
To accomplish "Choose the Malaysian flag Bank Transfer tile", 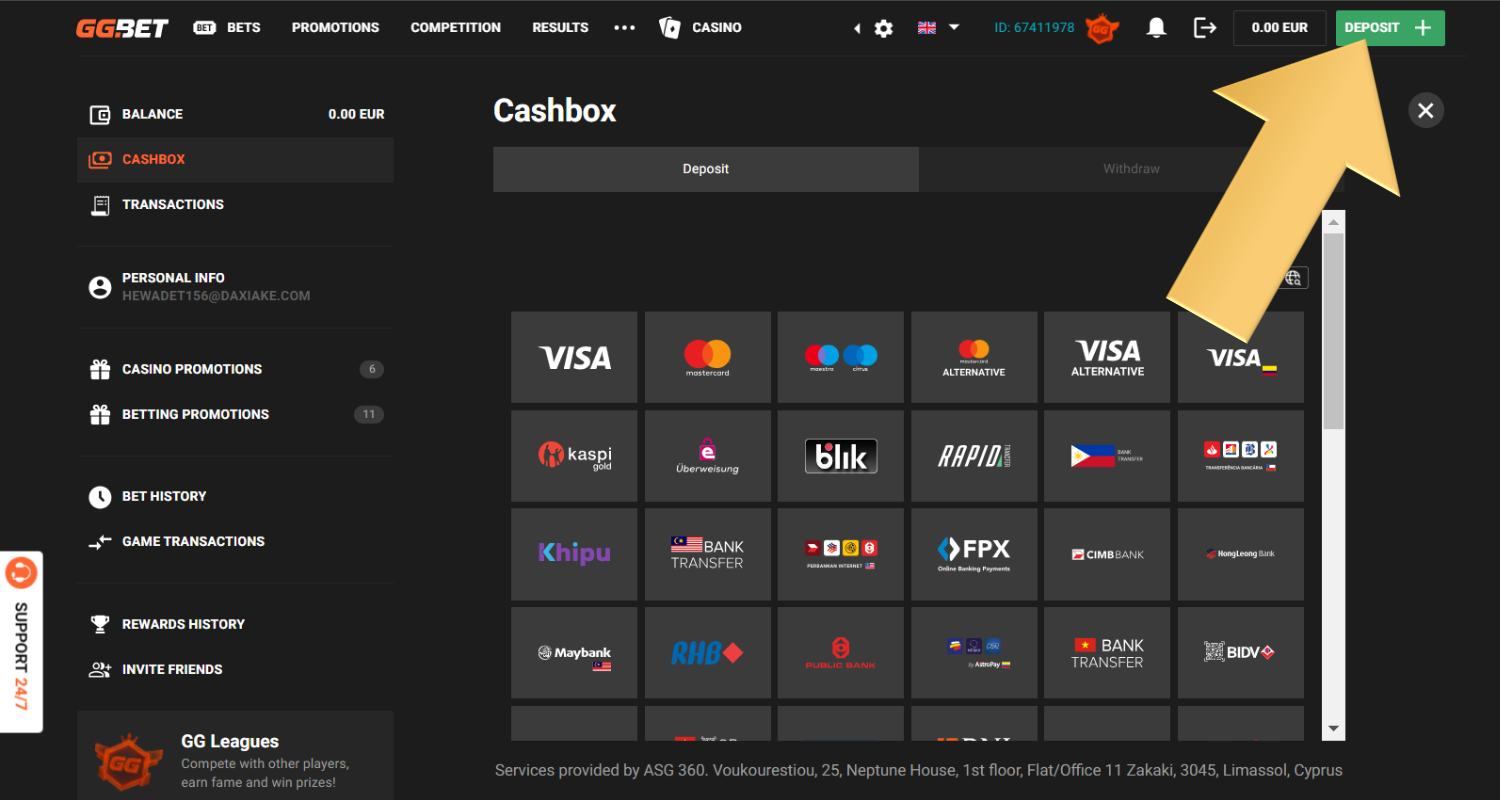I will click(707, 554).
